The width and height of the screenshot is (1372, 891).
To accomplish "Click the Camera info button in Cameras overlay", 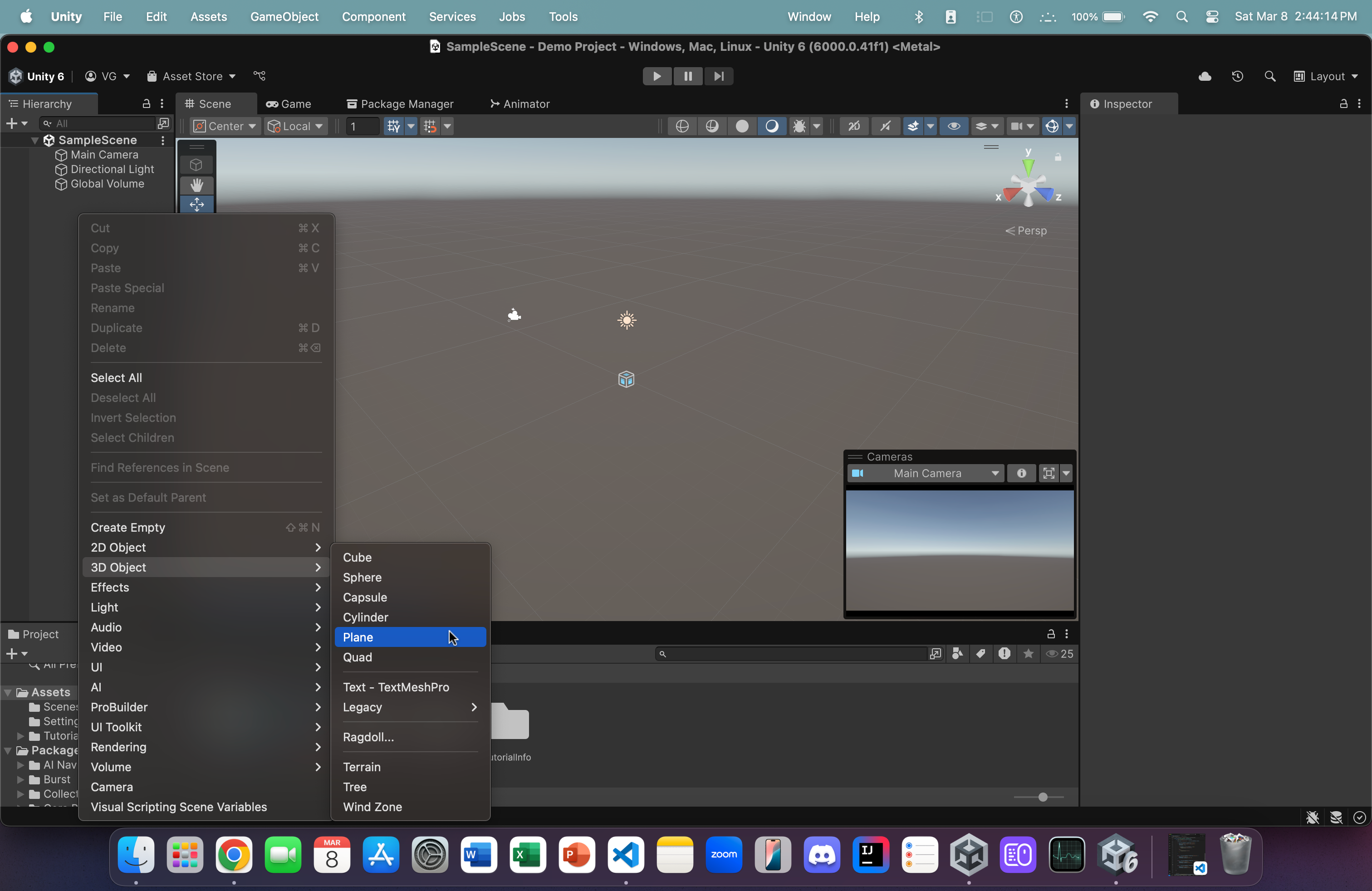I will coord(1021,473).
